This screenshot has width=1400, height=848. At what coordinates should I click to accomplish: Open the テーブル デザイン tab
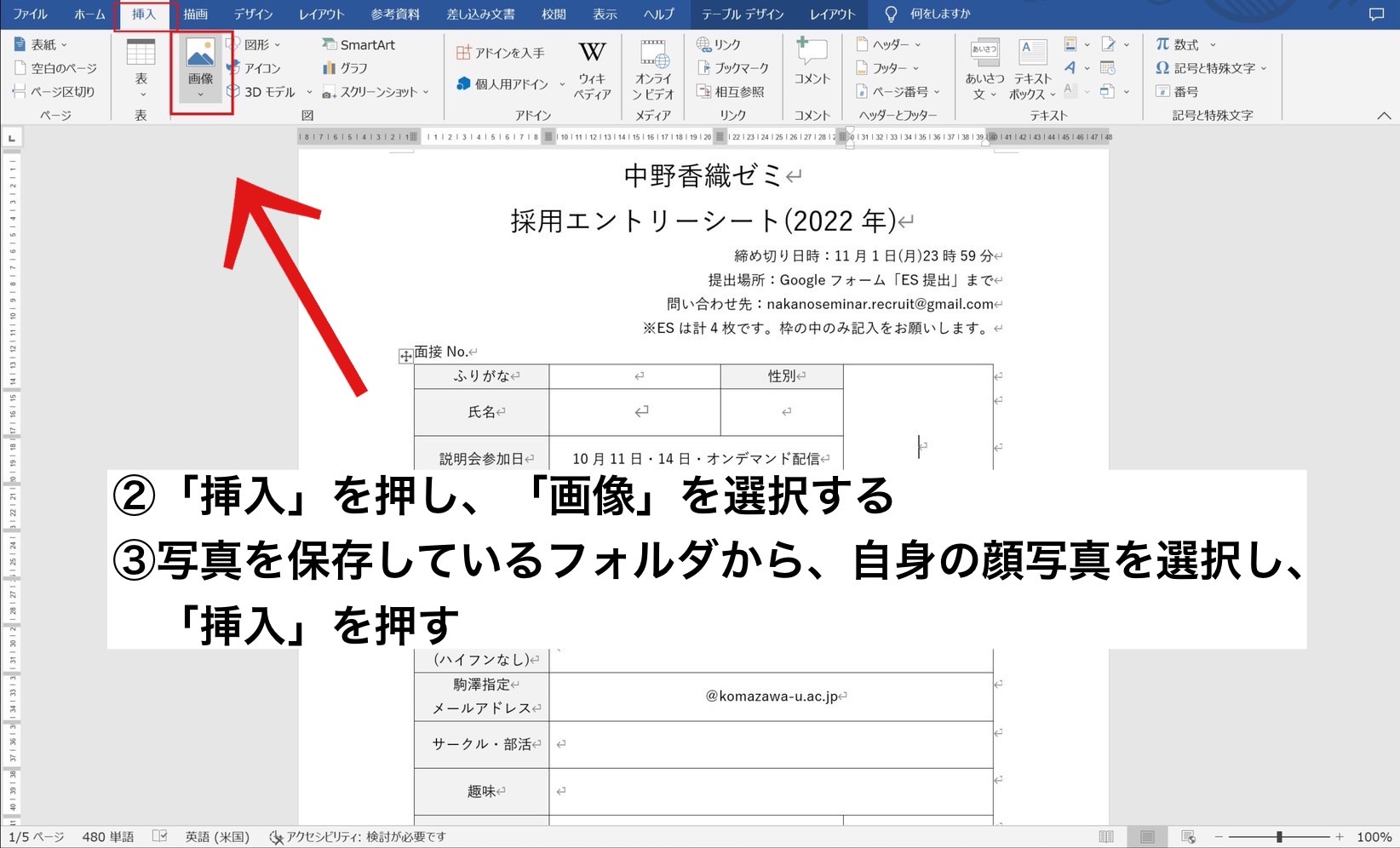pos(743,14)
